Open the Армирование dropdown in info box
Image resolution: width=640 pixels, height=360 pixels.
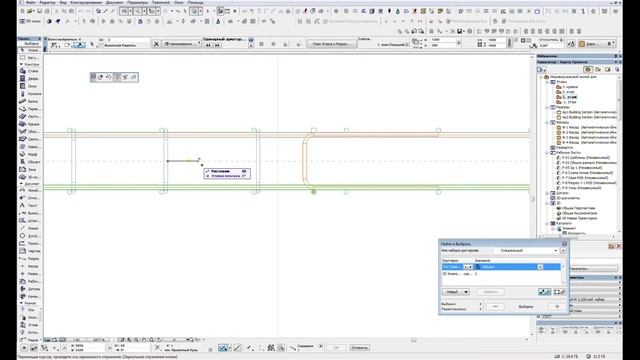[x=182, y=44]
